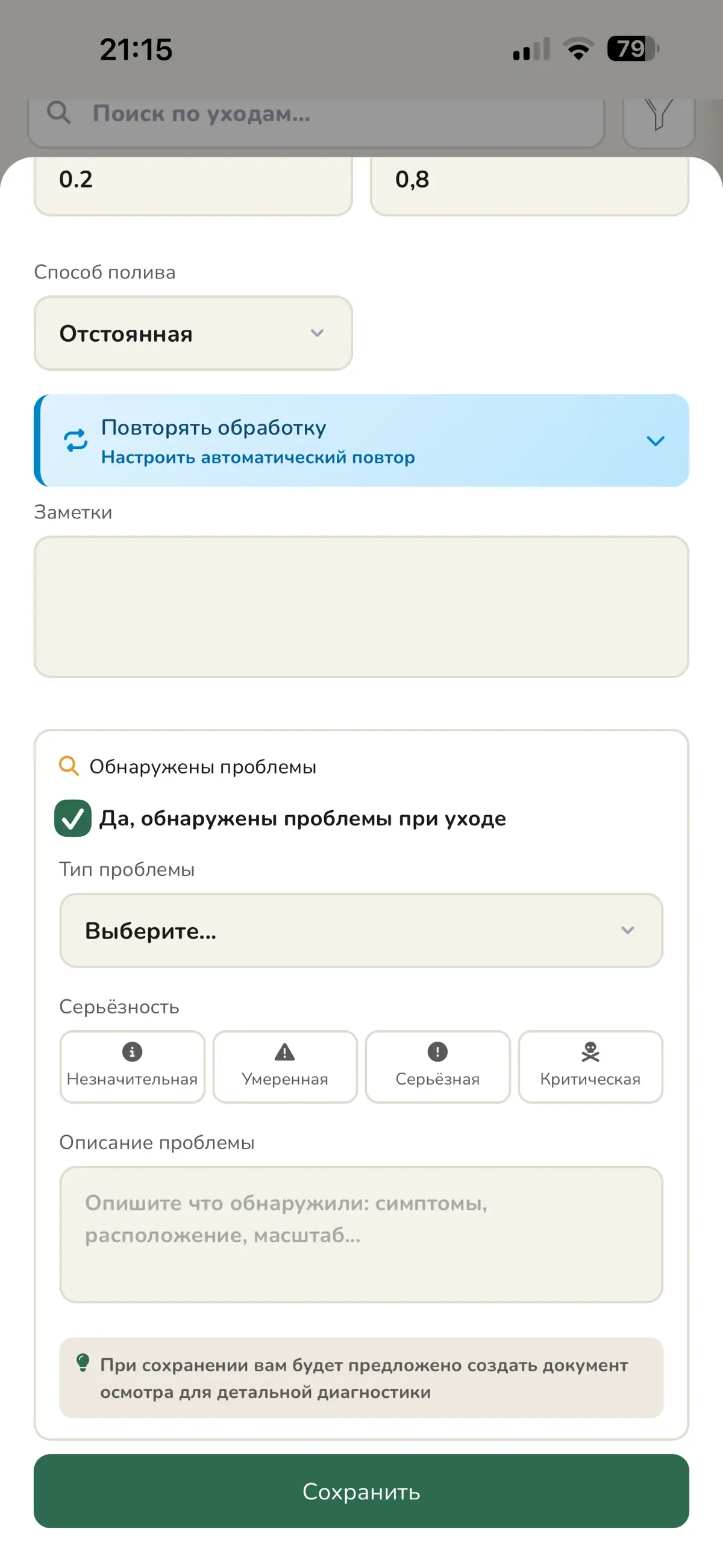
Task: Select the warning triangle Умеренная icon
Action: pos(285,1051)
